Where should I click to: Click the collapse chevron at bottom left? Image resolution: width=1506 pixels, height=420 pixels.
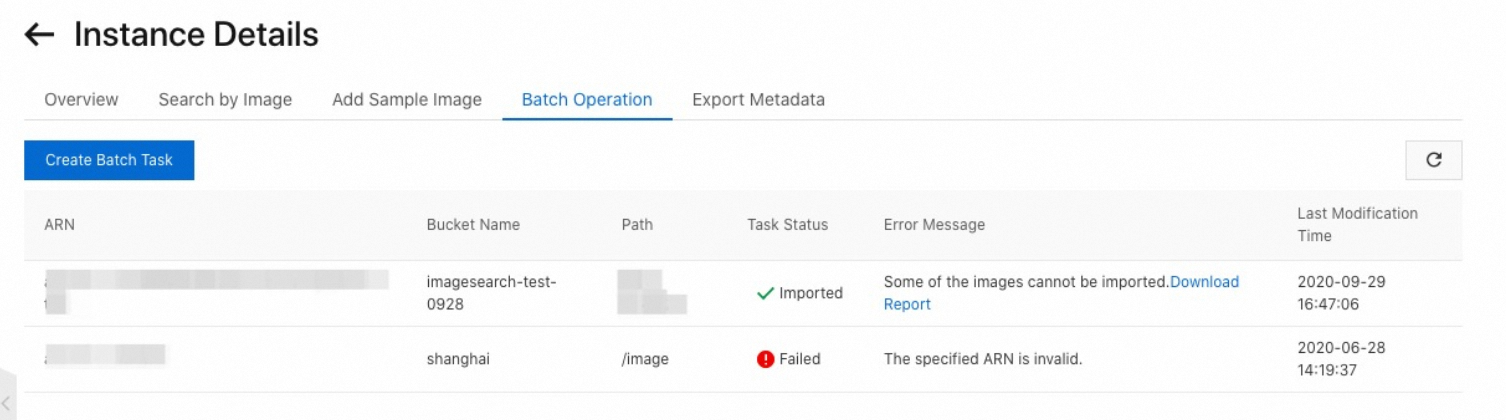[7, 402]
